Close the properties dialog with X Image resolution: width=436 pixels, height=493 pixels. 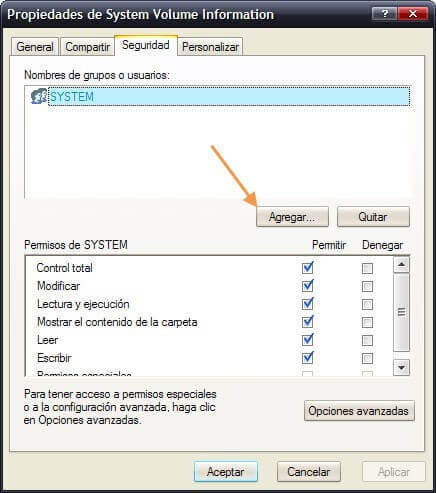coord(413,14)
